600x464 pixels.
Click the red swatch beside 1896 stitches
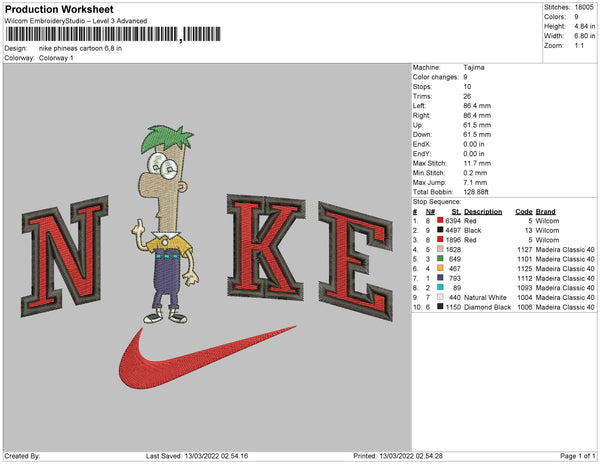440,239
